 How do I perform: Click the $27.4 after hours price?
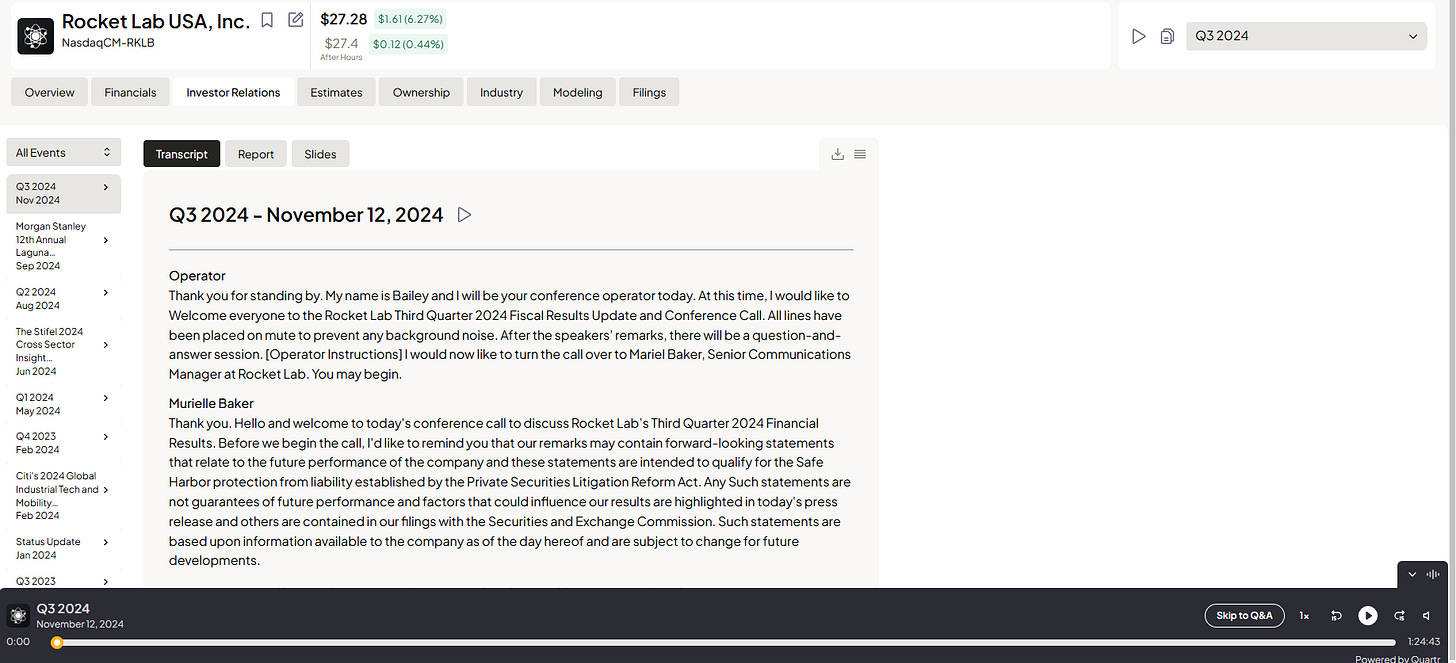pyautogui.click(x=342, y=43)
